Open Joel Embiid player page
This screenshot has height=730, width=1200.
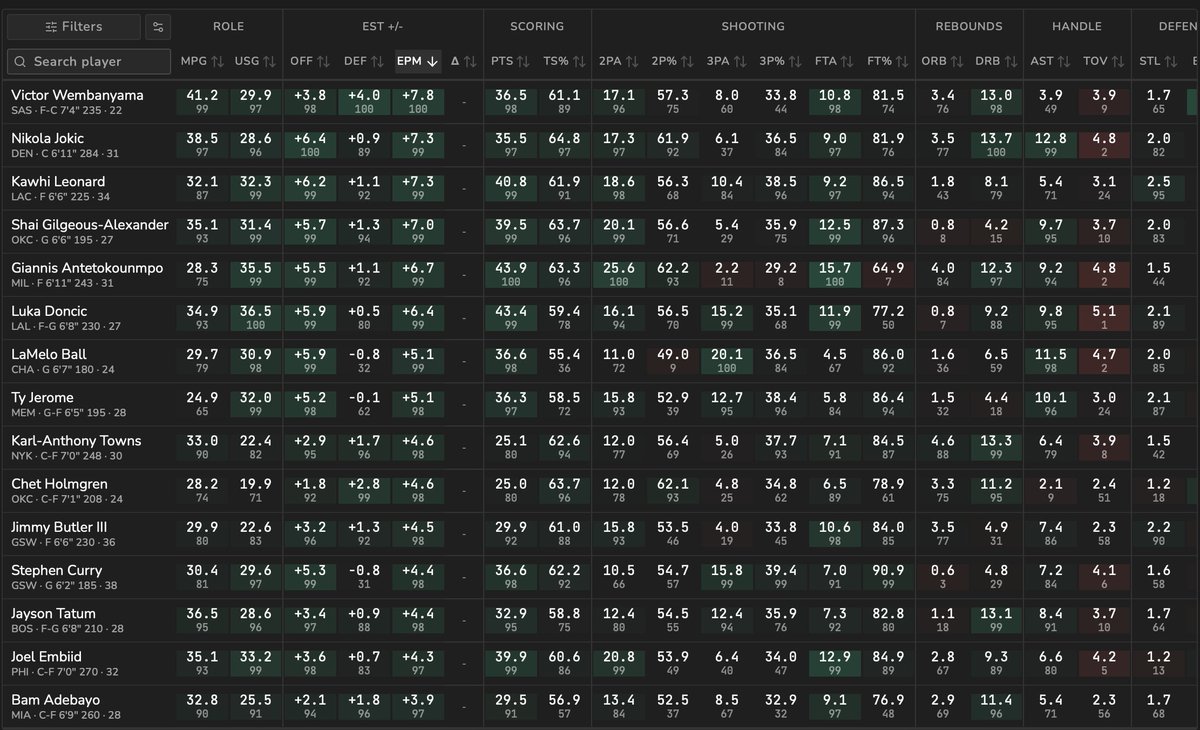pos(47,656)
